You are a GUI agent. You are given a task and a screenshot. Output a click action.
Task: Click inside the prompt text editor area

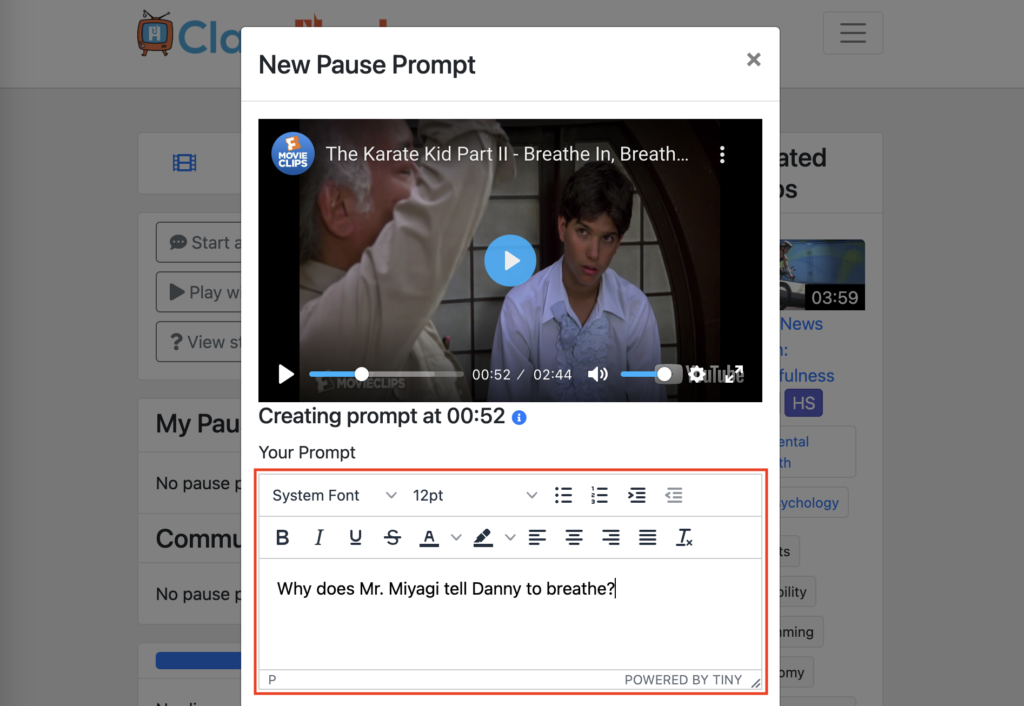point(510,614)
